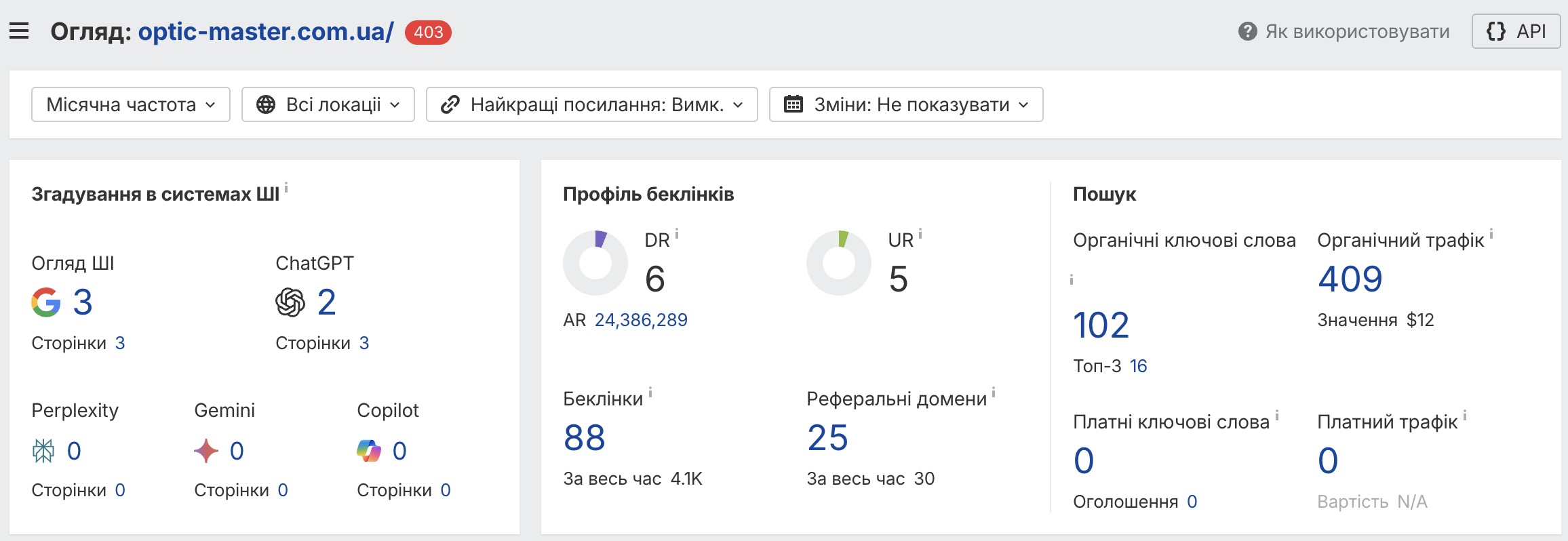The height and width of the screenshot is (541, 1568).
Task: Open the Зміни: Не показувати dropdown
Action: tap(906, 104)
